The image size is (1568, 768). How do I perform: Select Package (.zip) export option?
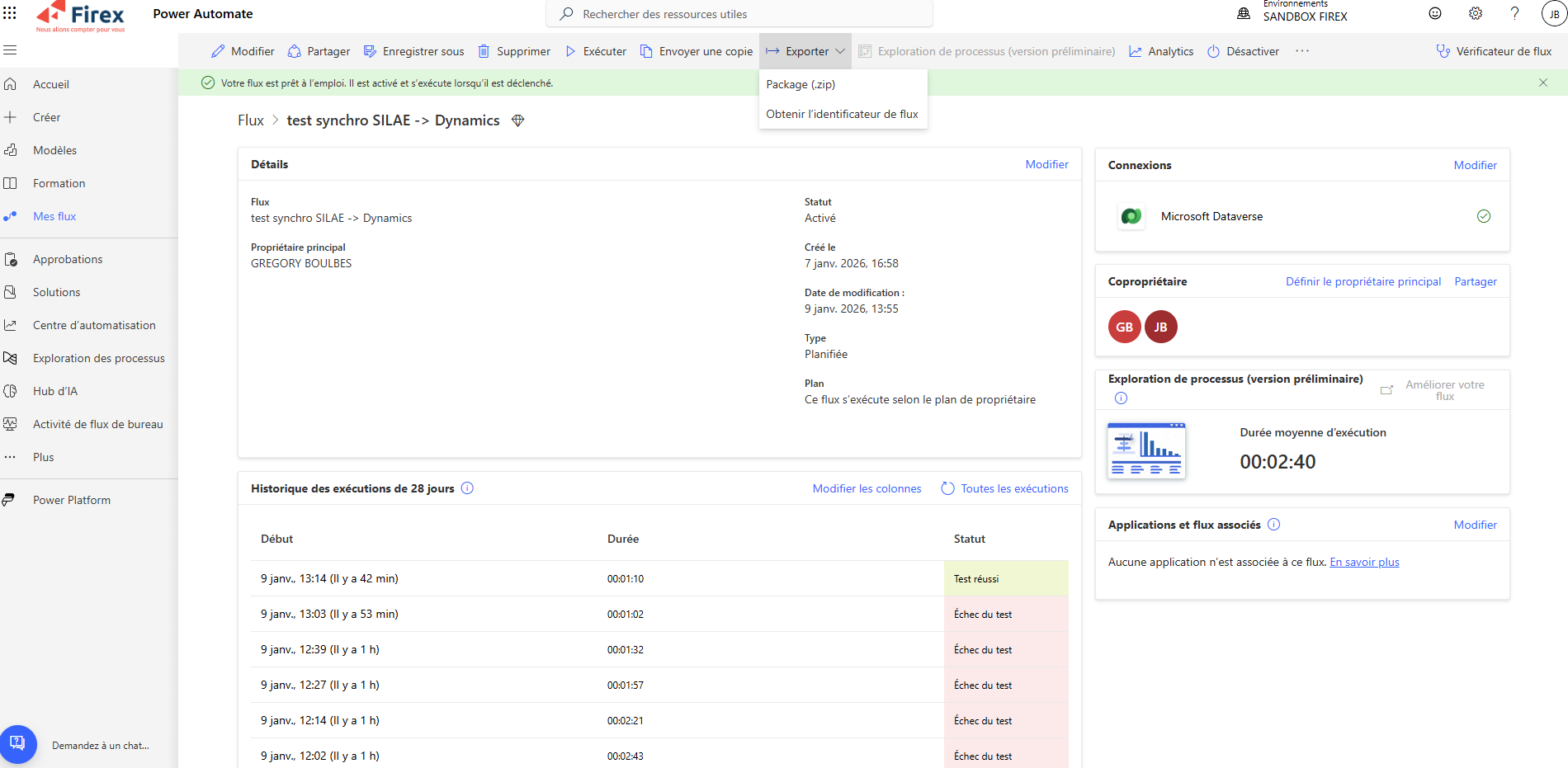click(801, 84)
